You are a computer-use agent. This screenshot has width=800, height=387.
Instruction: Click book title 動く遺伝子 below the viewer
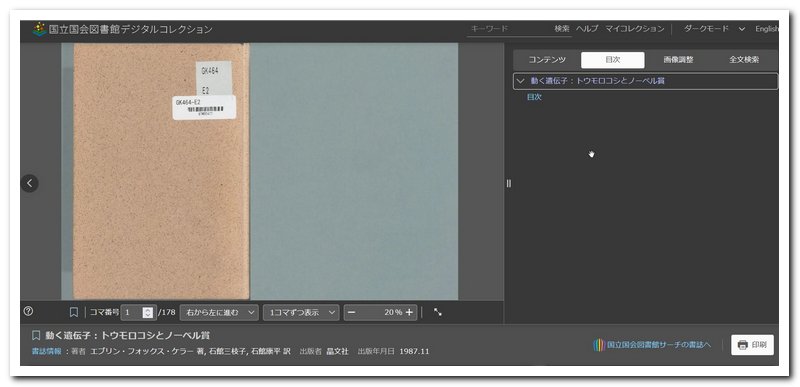coord(128,336)
